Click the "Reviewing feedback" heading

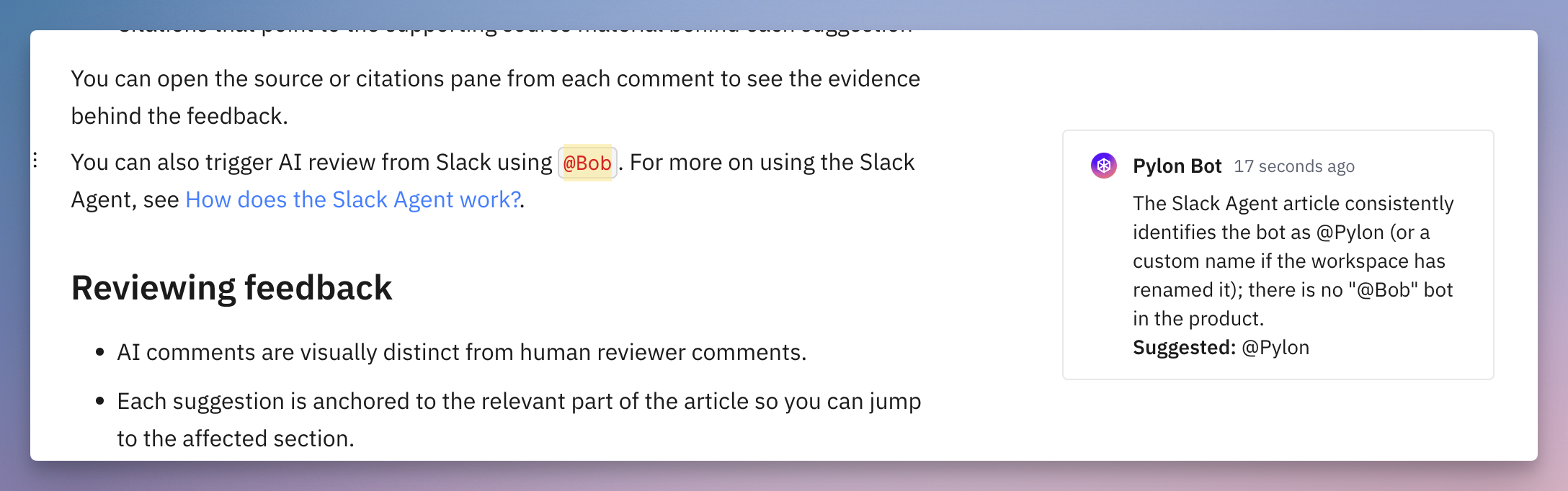point(231,288)
